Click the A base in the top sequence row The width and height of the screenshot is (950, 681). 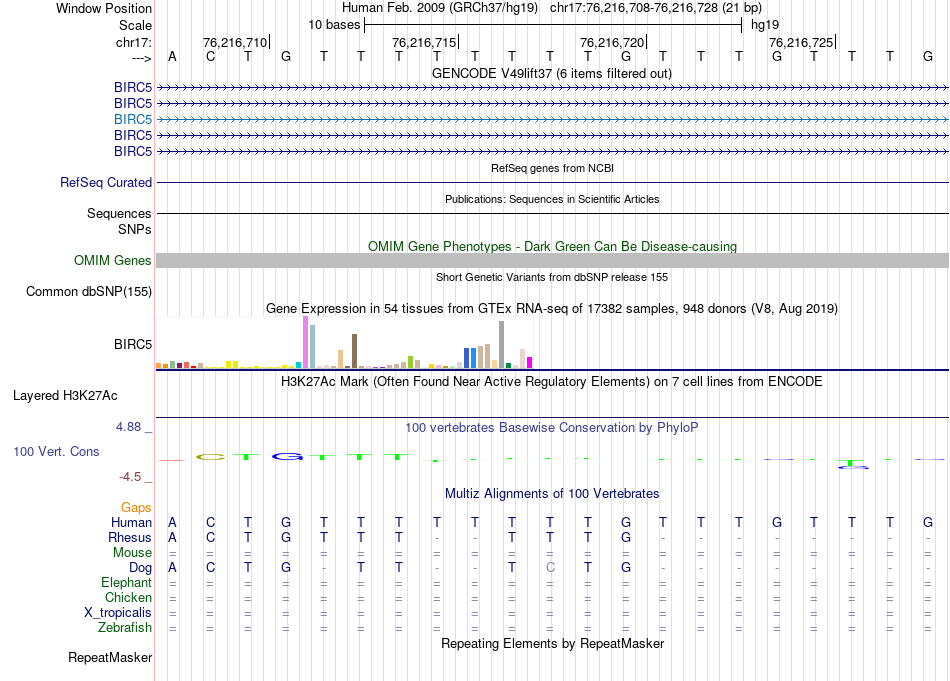pyautogui.click(x=172, y=57)
